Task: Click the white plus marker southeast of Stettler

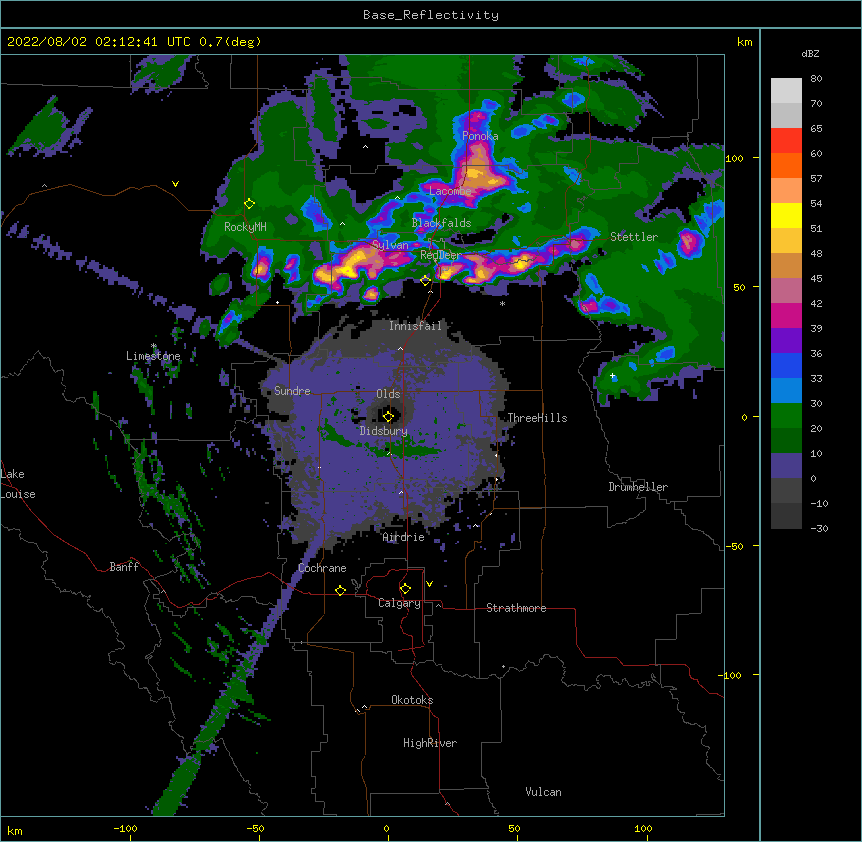Action: pyautogui.click(x=612, y=376)
